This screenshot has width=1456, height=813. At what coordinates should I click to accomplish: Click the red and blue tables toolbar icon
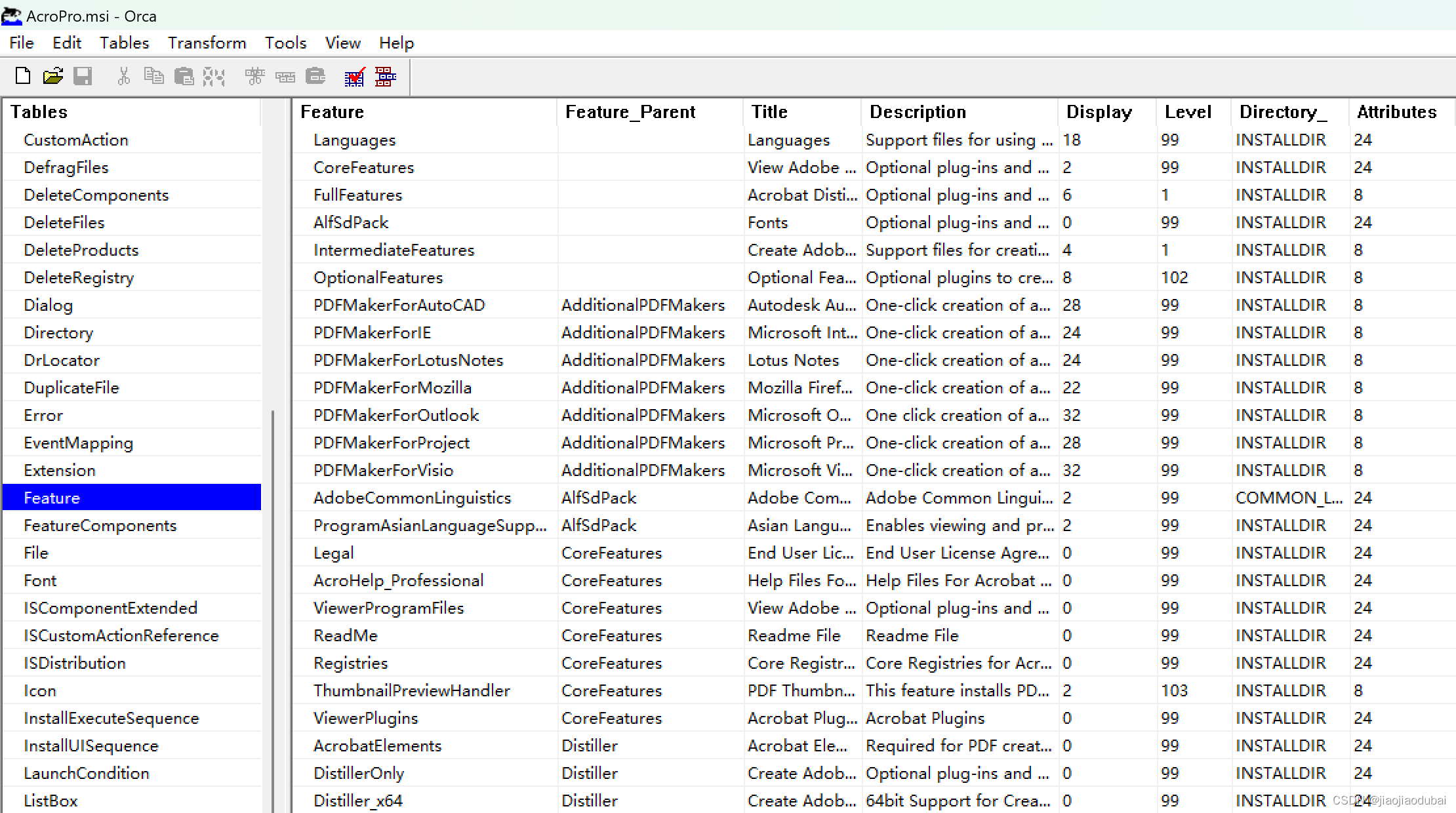click(x=385, y=77)
